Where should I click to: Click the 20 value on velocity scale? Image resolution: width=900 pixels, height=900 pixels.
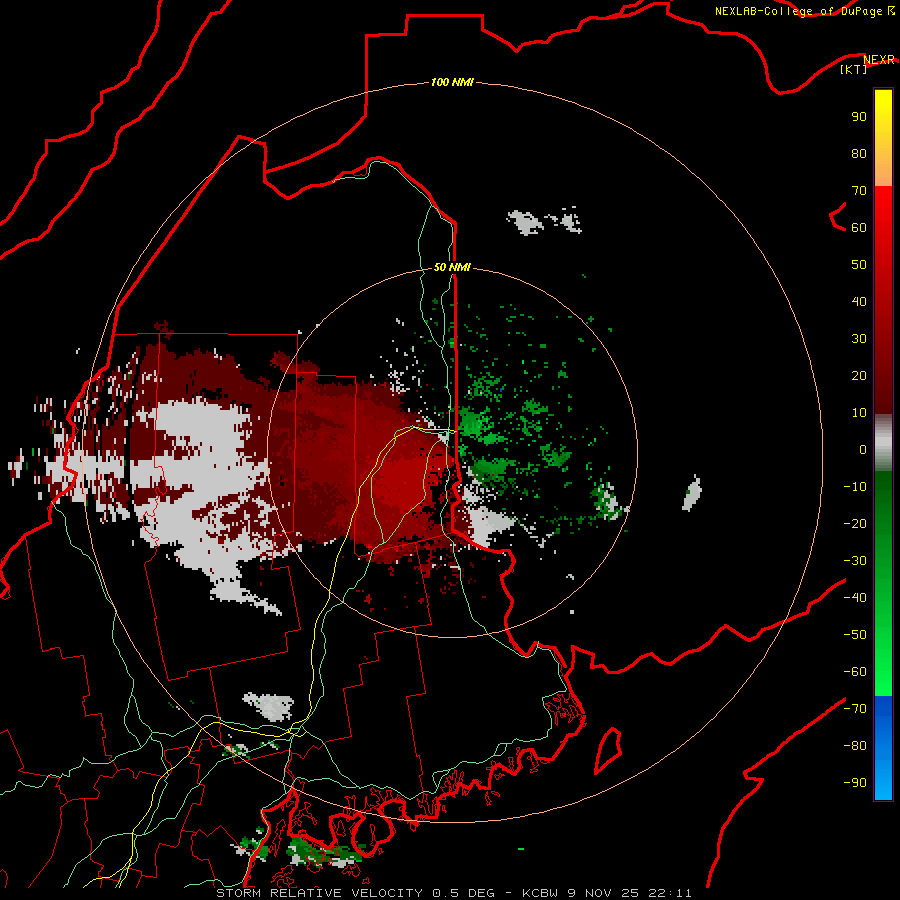point(859,375)
